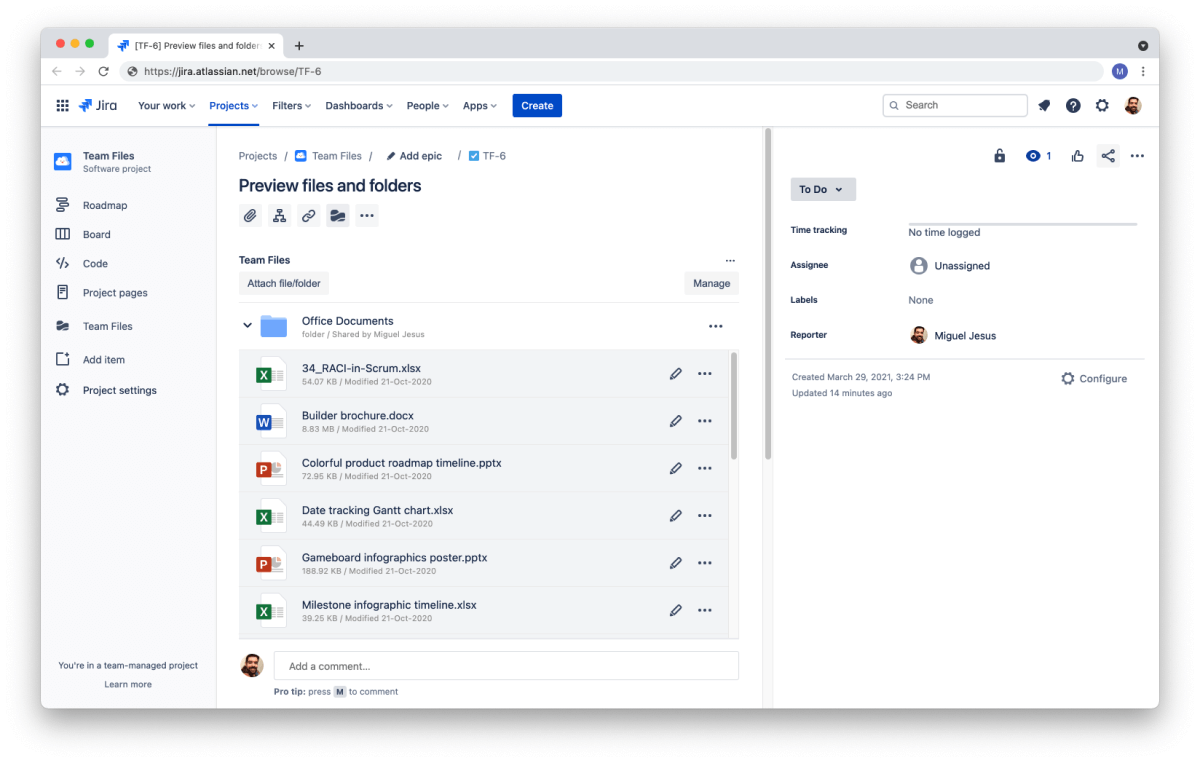The image size is (1200, 762).
Task: Click browser reload button
Action: (103, 71)
